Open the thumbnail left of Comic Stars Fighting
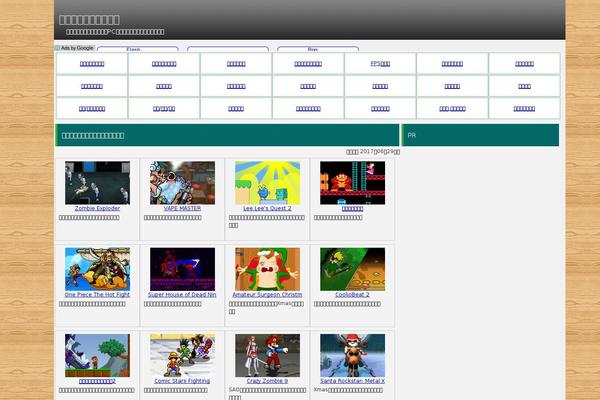This screenshot has height=400, width=600. coord(97,355)
